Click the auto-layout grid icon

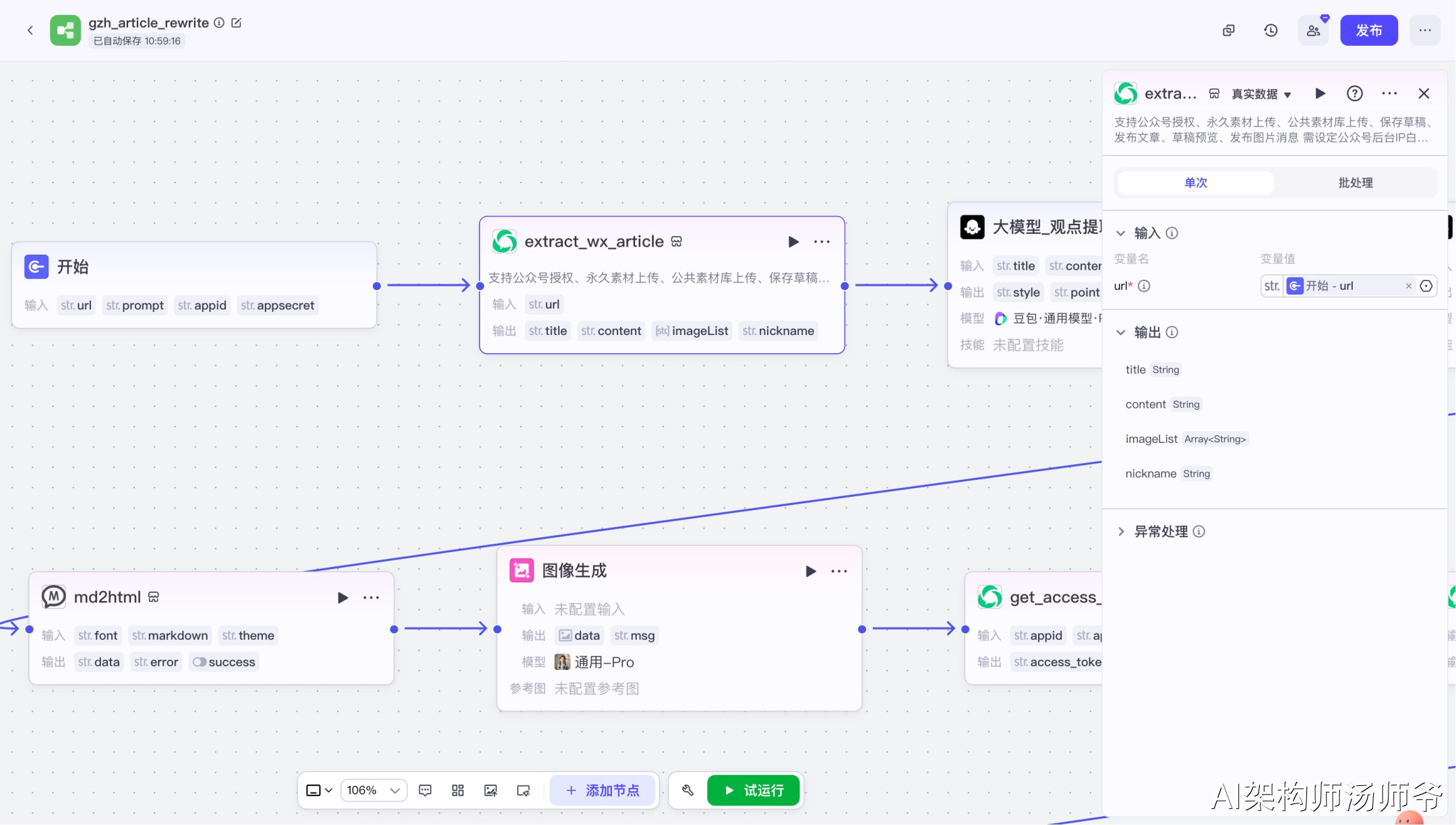458,790
